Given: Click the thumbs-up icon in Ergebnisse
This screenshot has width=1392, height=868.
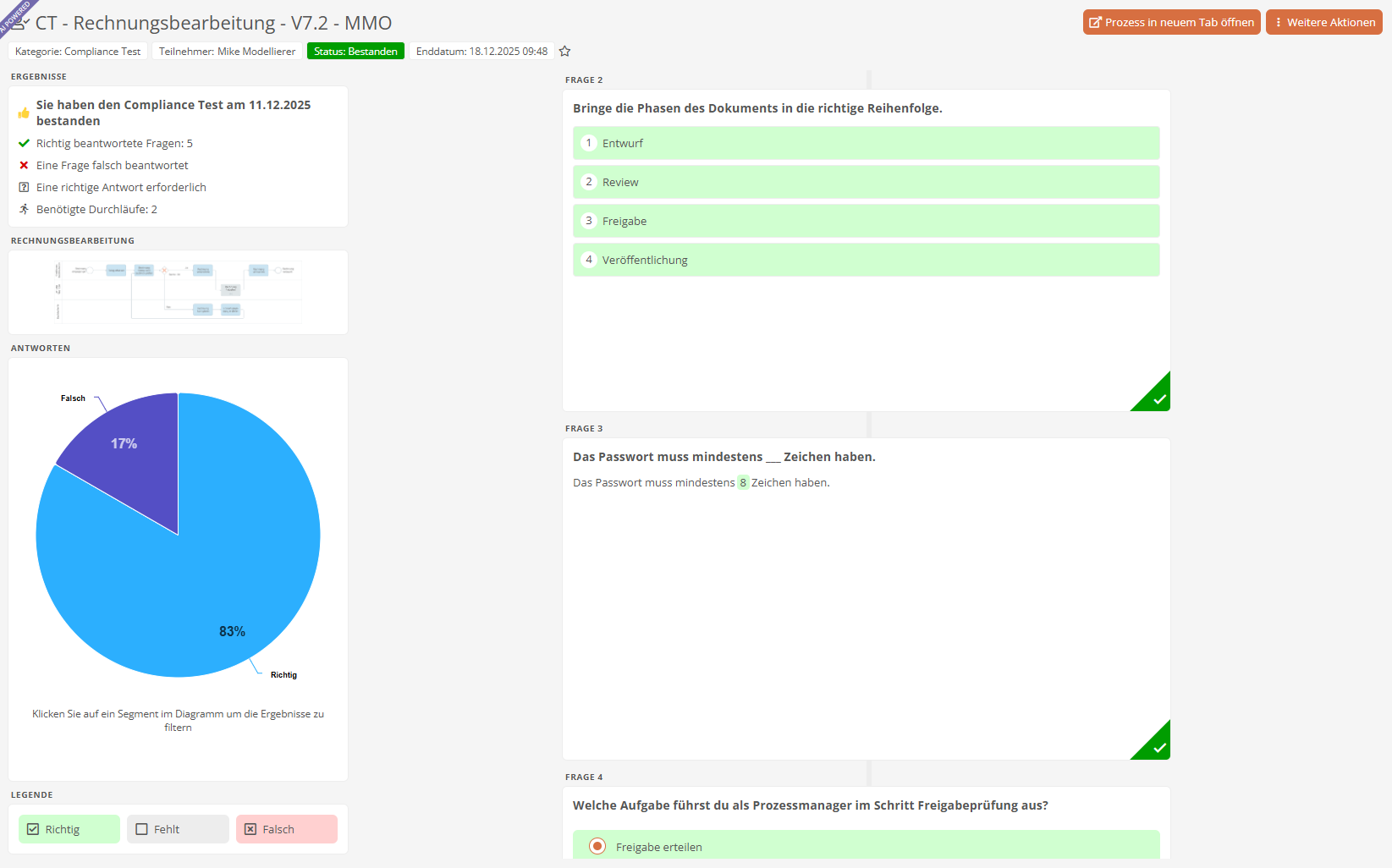Looking at the screenshot, I should point(24,113).
